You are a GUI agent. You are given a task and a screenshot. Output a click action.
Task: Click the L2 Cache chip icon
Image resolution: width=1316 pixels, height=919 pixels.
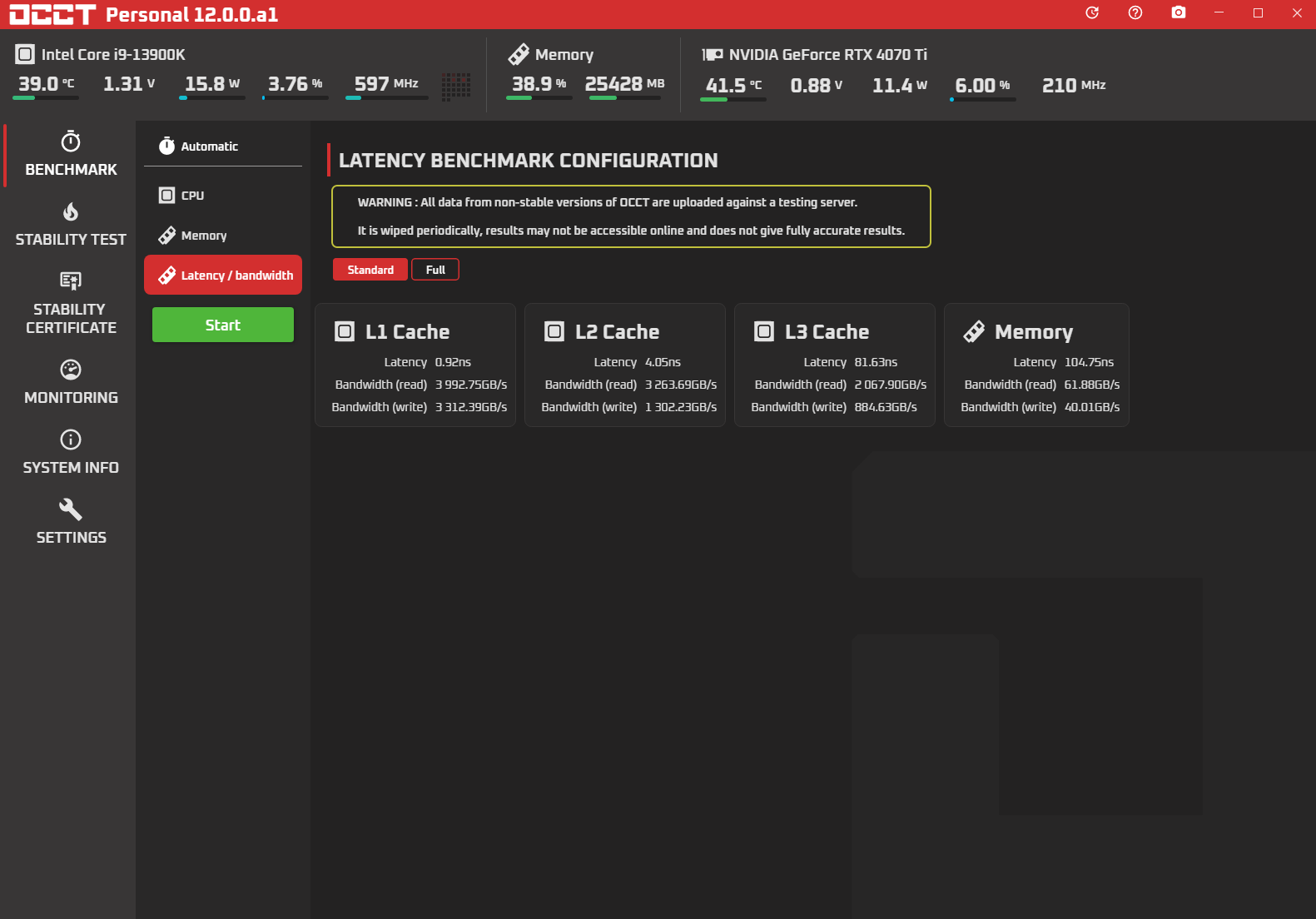[x=554, y=331]
